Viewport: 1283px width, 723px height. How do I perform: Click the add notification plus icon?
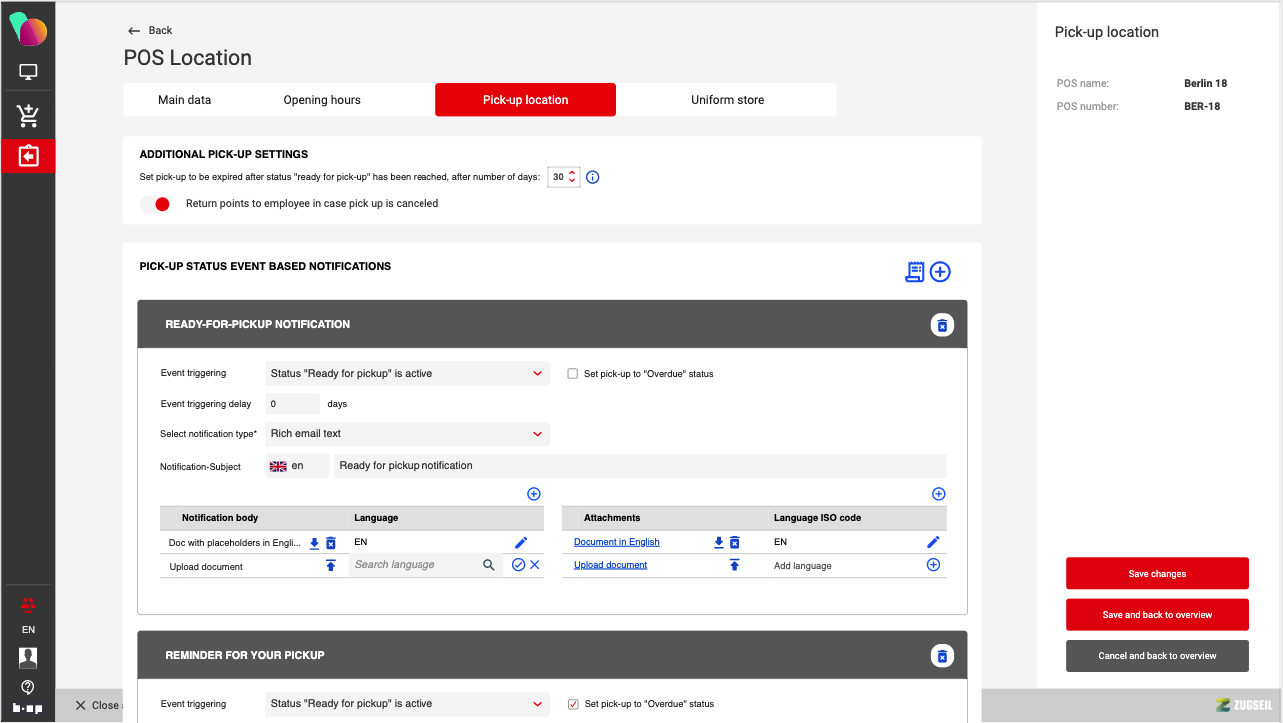[x=940, y=272]
